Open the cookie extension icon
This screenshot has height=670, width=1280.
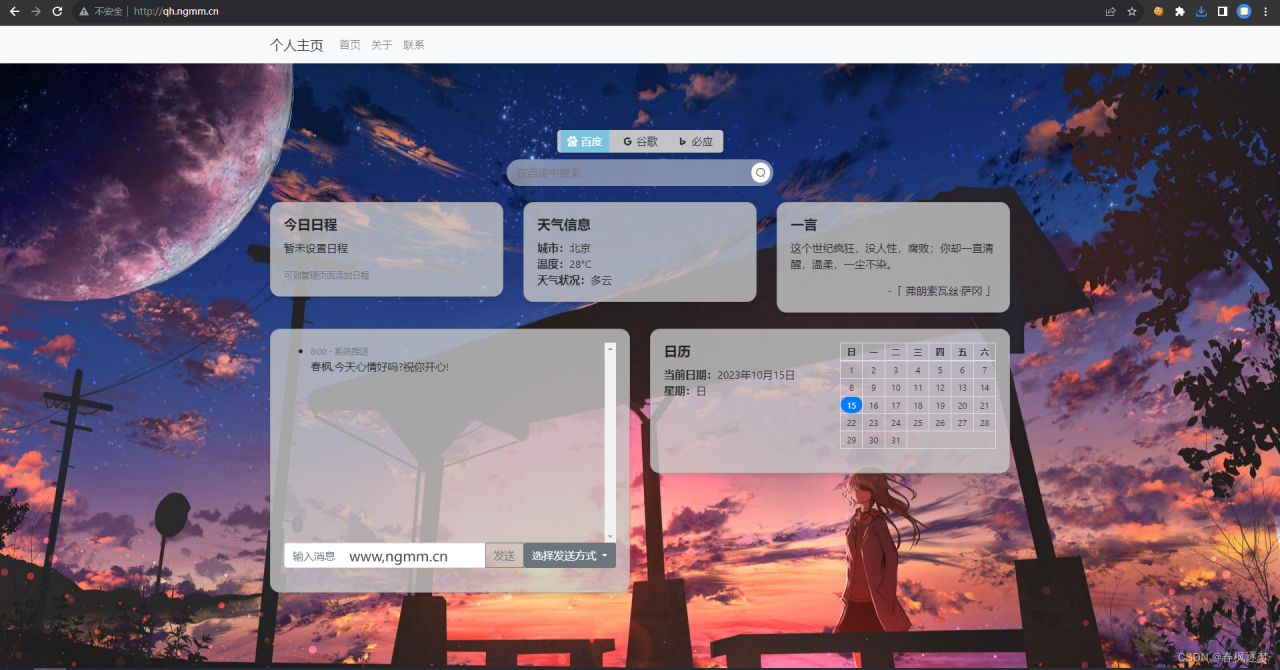pos(1158,12)
